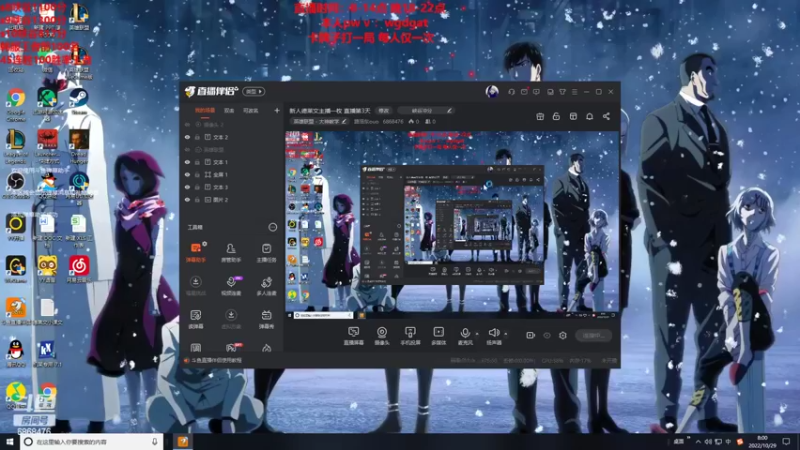Open the QQ penguin desktop shortcut
The width and height of the screenshot is (800, 450).
tap(16, 354)
